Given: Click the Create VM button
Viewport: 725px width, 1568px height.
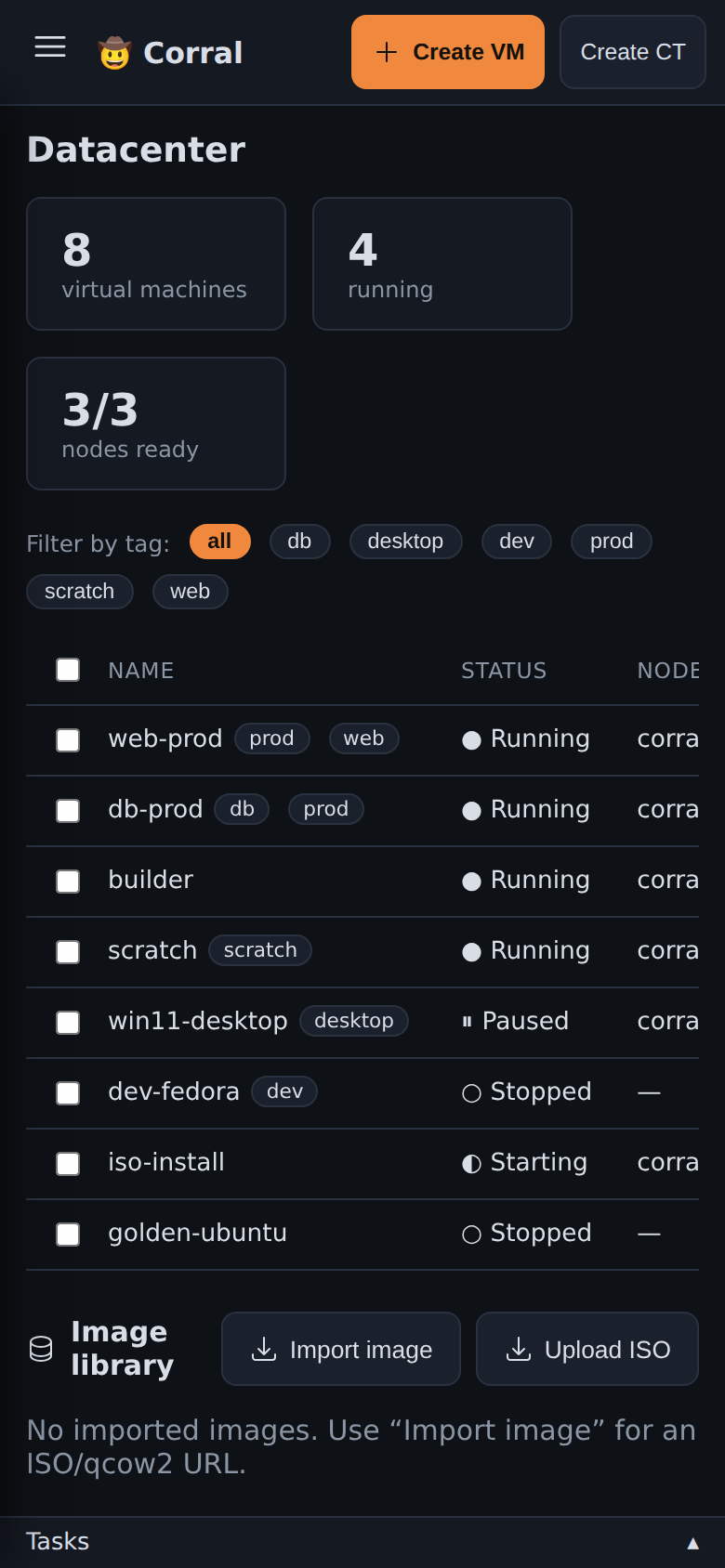Looking at the screenshot, I should point(448,52).
